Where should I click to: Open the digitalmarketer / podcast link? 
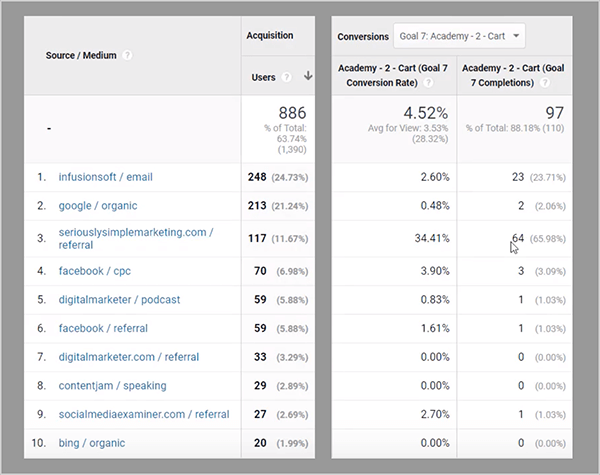coord(119,300)
